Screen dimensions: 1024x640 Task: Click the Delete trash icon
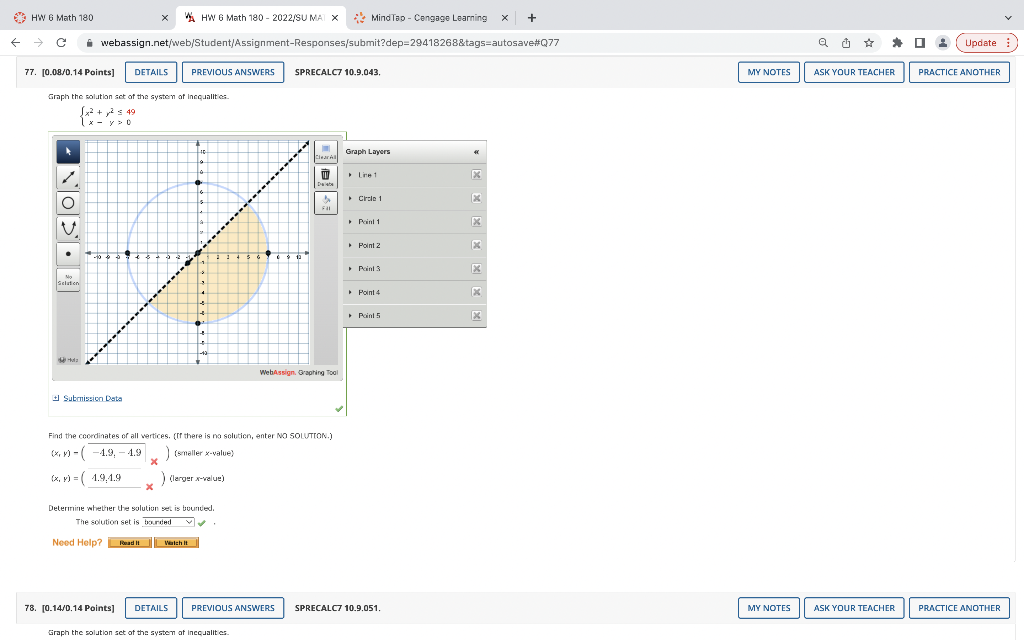coord(325,177)
